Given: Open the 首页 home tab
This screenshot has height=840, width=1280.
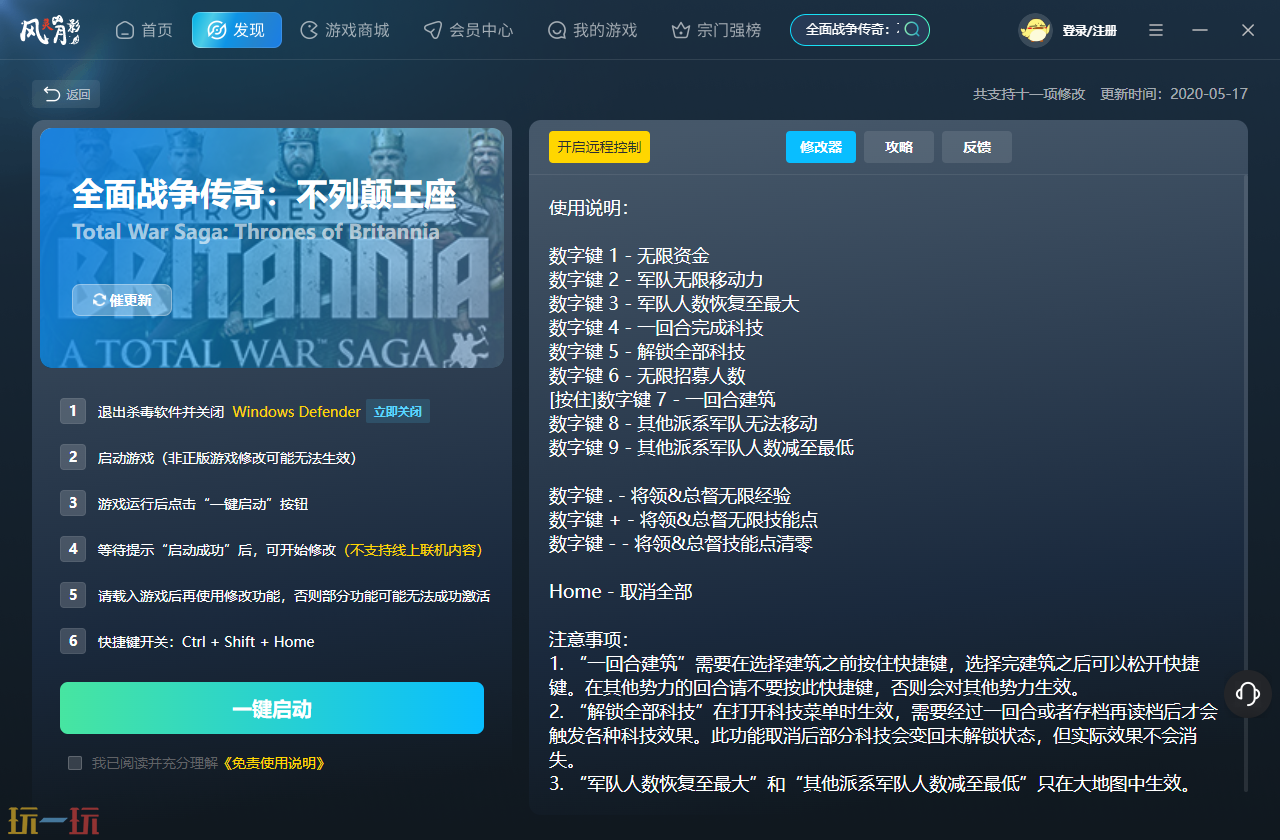Looking at the screenshot, I should (x=144, y=30).
